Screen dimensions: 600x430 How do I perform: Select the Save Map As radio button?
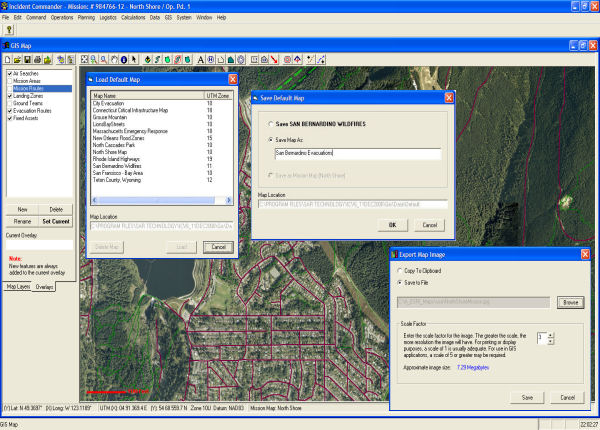pos(271,140)
